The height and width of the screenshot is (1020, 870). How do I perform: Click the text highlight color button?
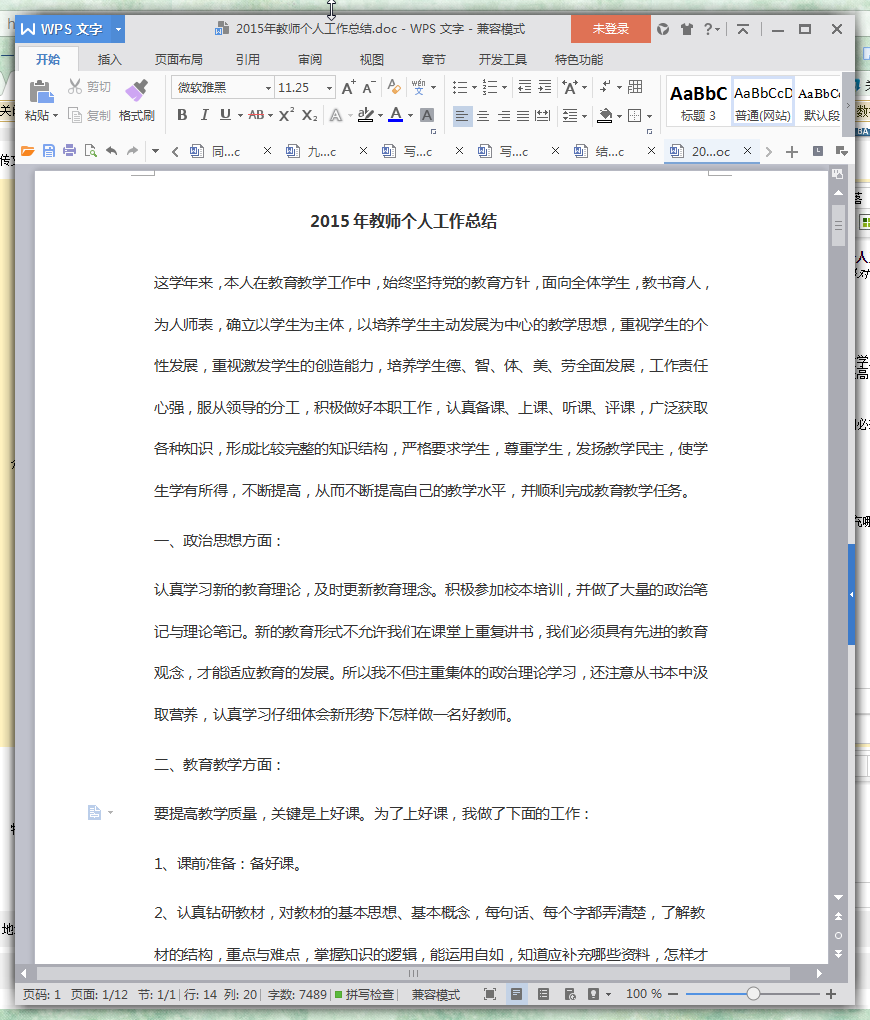[x=366, y=115]
